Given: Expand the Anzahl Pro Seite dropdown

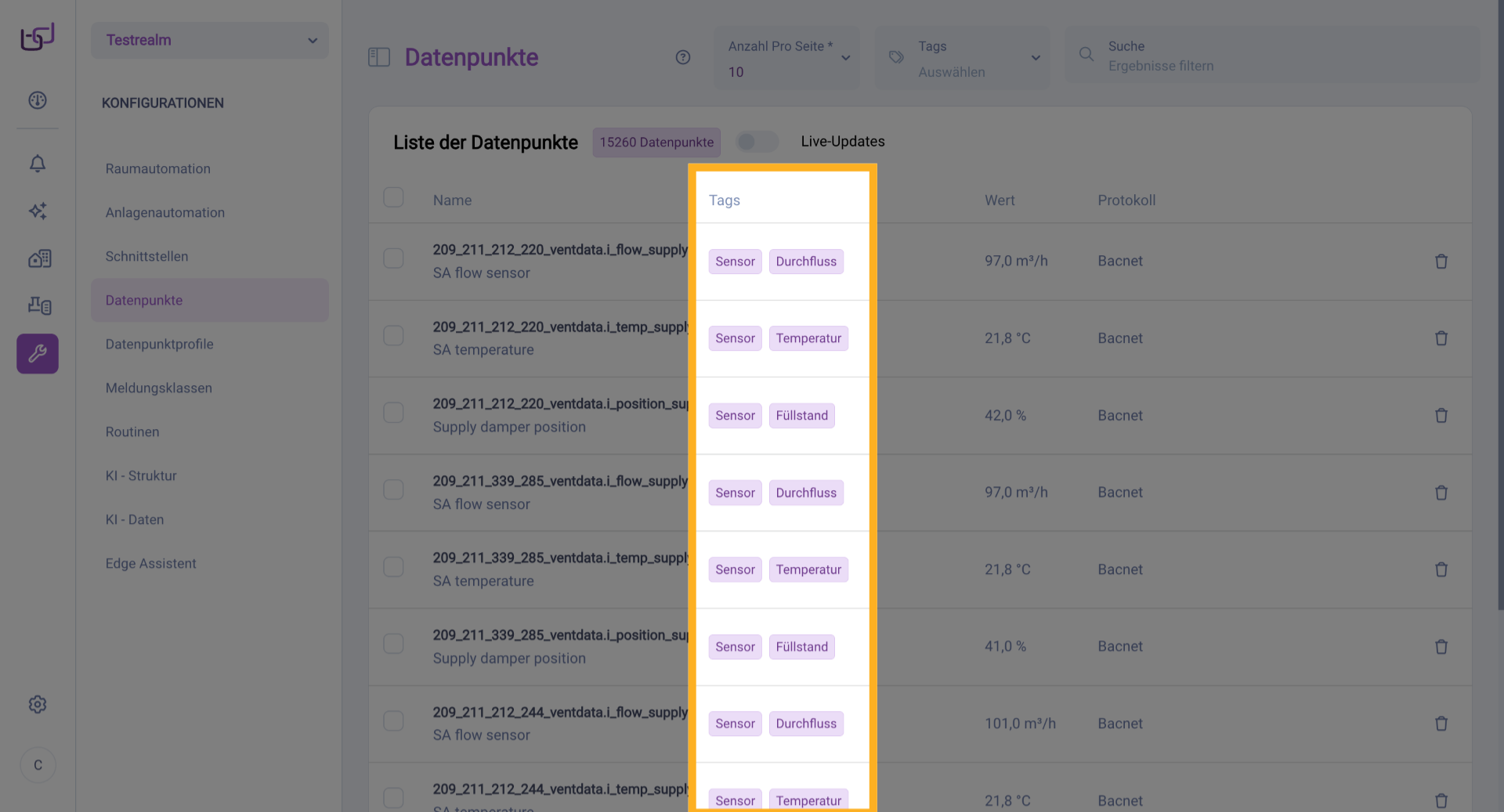Looking at the screenshot, I should pos(786,59).
